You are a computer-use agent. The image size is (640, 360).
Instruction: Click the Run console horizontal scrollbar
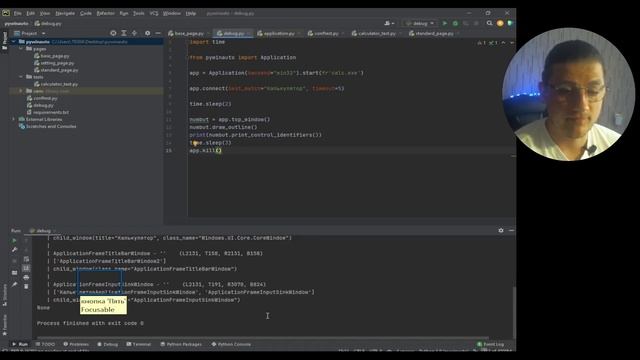coord(263,338)
